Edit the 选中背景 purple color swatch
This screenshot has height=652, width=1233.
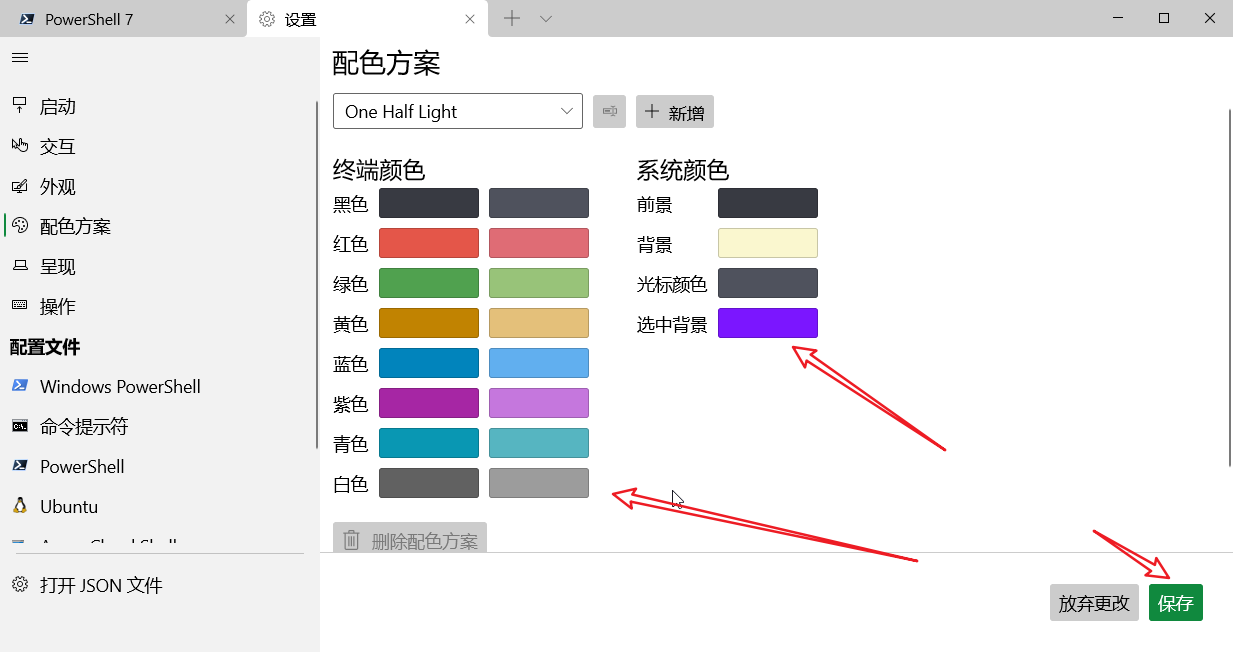click(x=767, y=322)
